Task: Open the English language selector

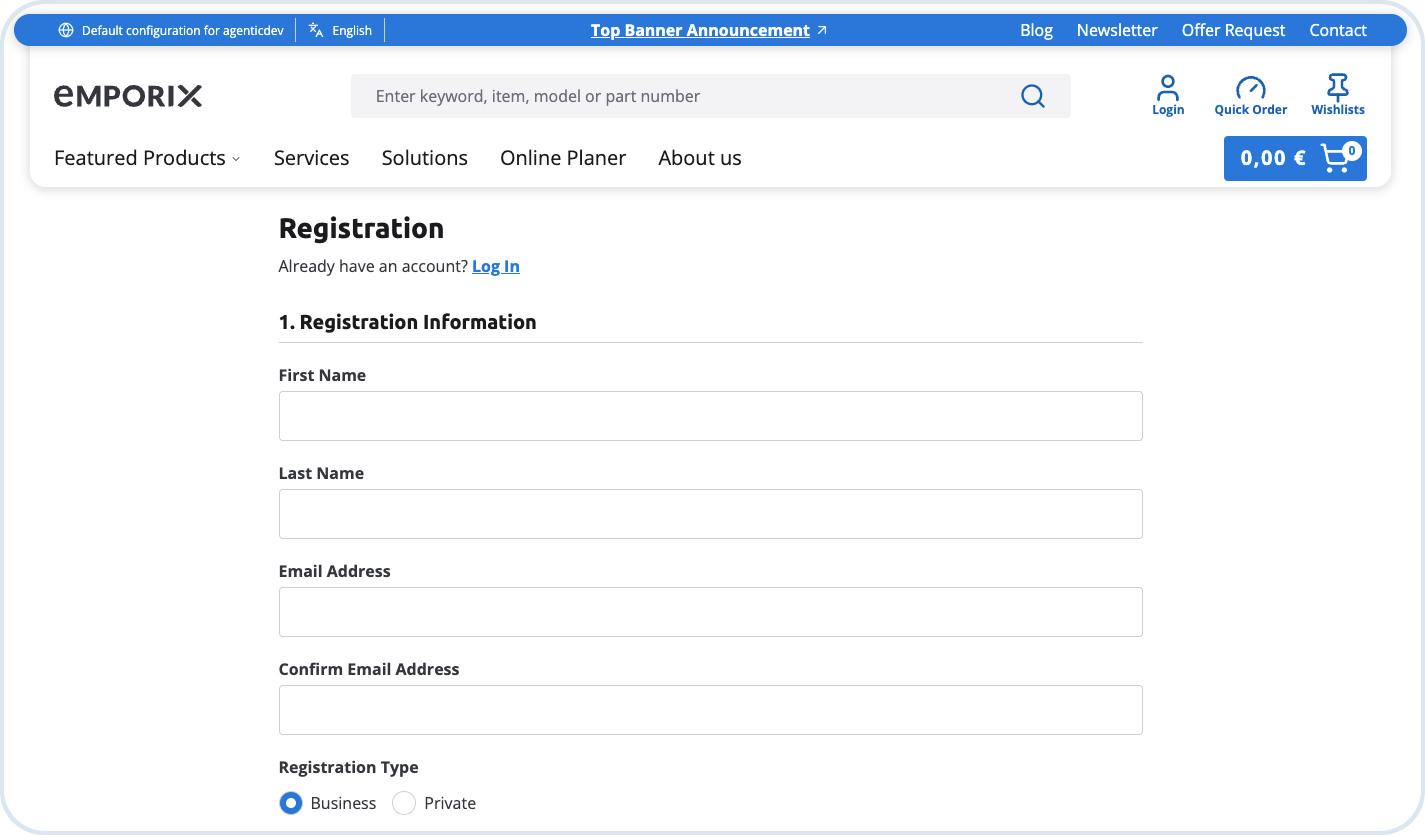Action: pos(352,31)
